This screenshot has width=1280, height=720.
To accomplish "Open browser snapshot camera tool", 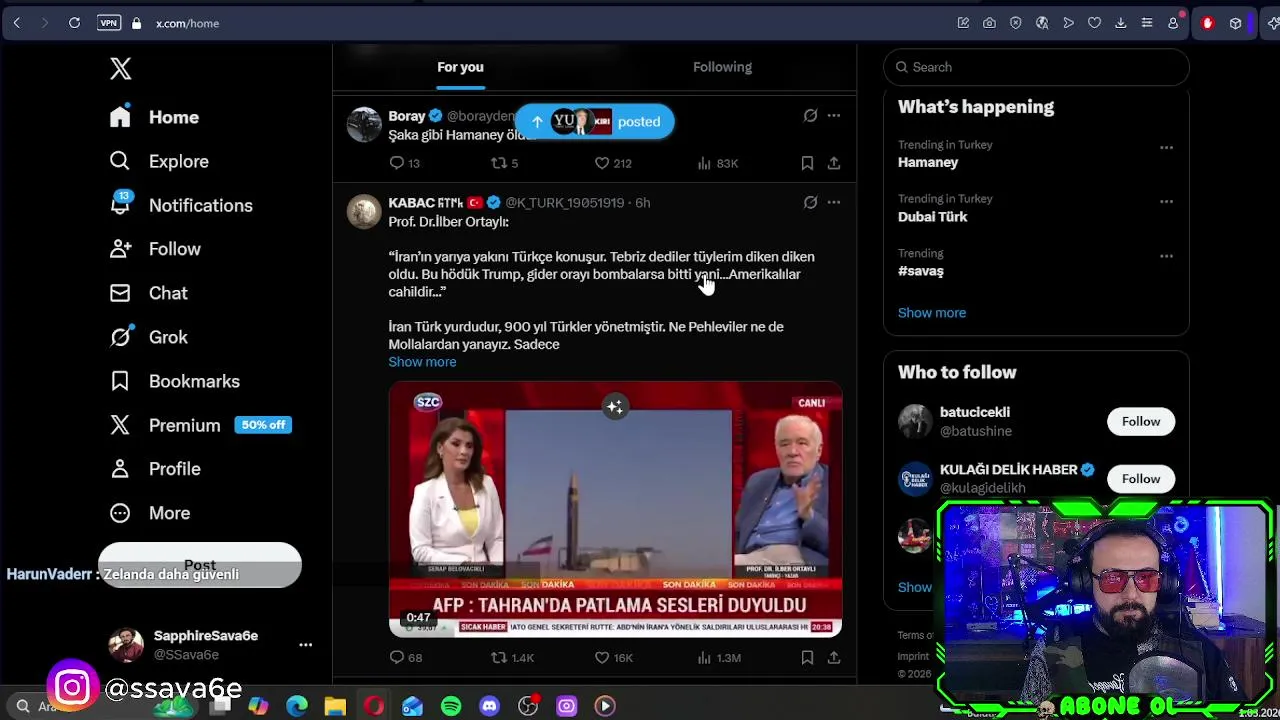I will point(989,23).
